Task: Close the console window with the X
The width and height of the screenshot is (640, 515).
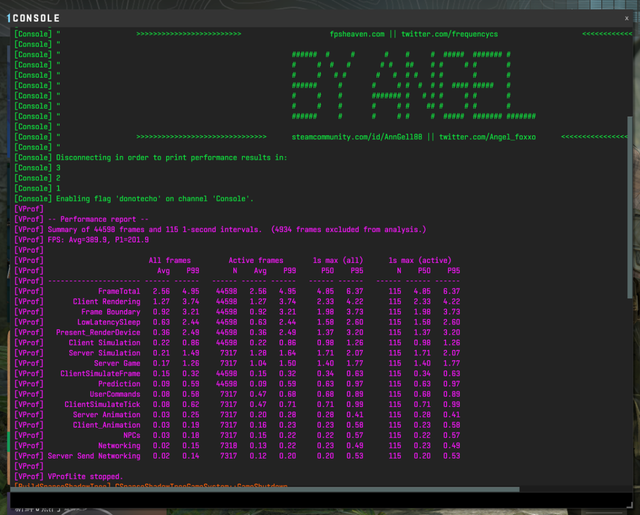Action: [x=627, y=17]
